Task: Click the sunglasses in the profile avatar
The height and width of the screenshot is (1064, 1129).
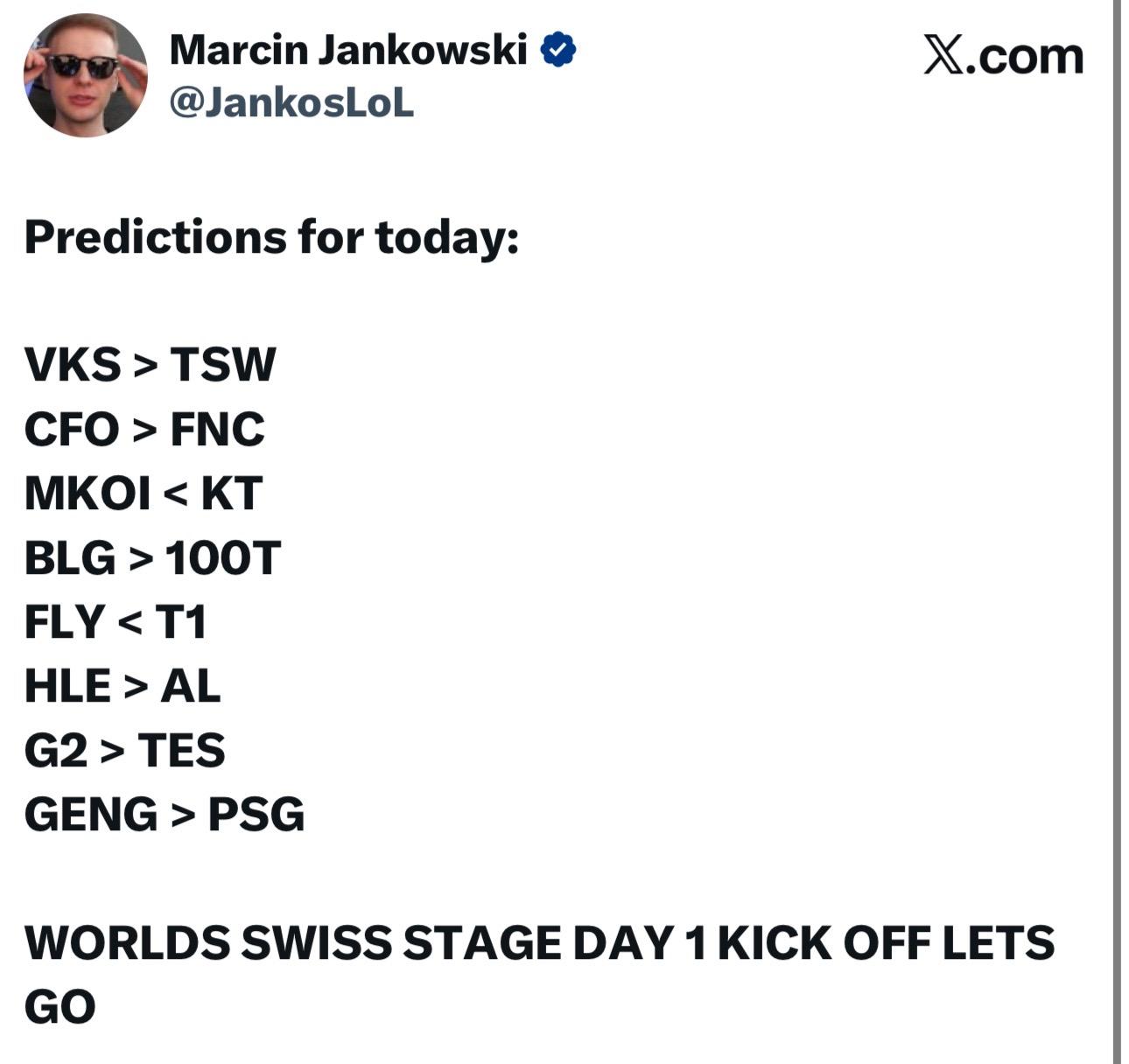Action: point(83,66)
